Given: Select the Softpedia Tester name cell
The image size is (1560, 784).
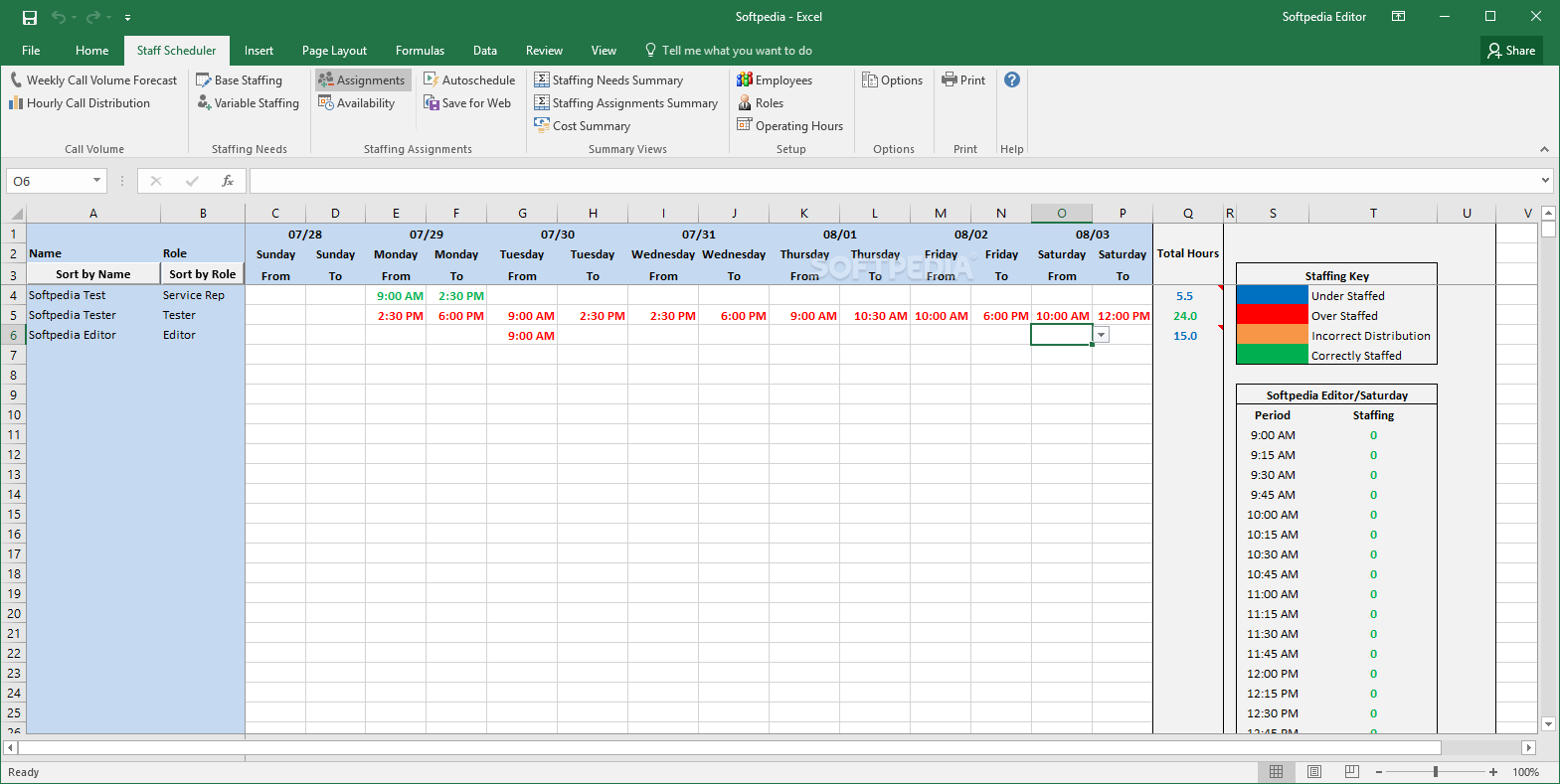Looking at the screenshot, I should point(93,315).
